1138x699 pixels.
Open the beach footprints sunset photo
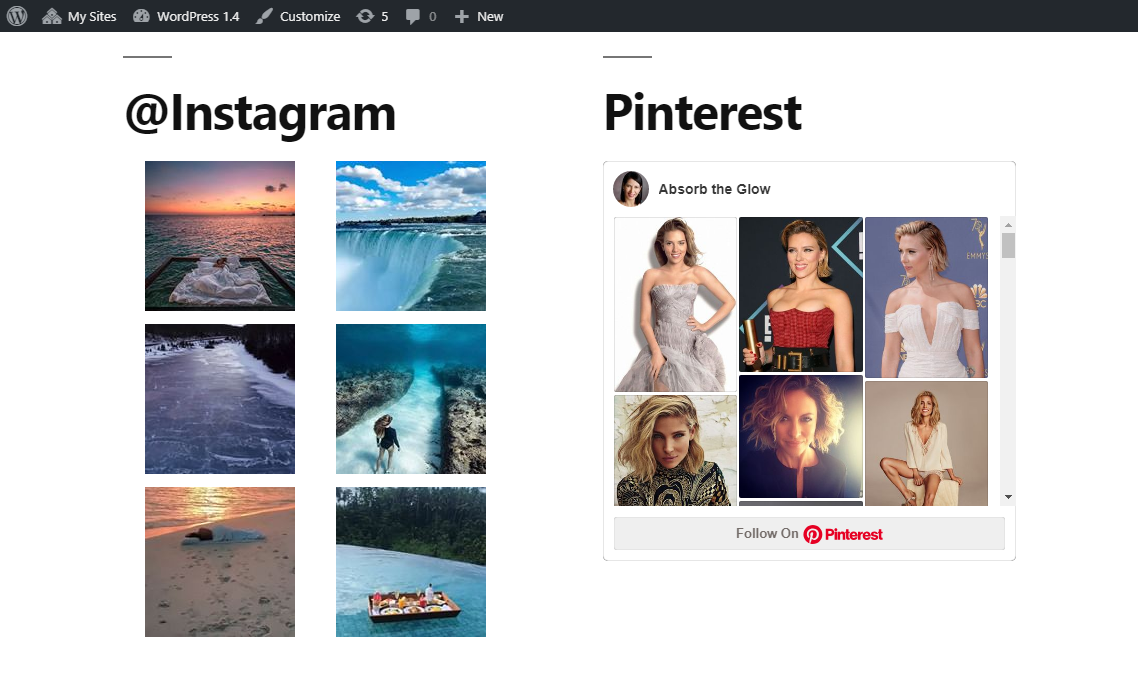pyautogui.click(x=220, y=562)
